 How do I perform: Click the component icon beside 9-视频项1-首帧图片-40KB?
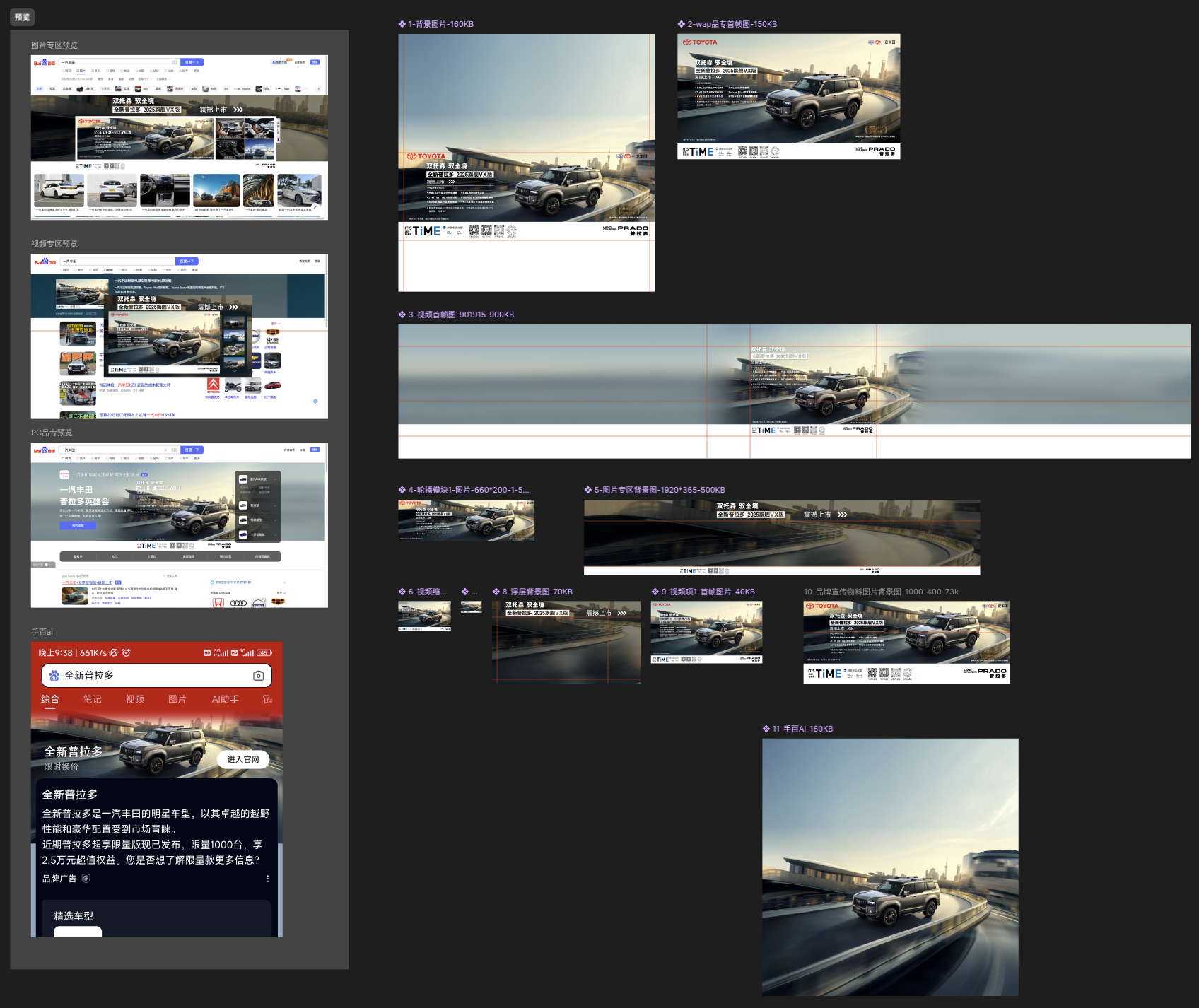coord(655,592)
